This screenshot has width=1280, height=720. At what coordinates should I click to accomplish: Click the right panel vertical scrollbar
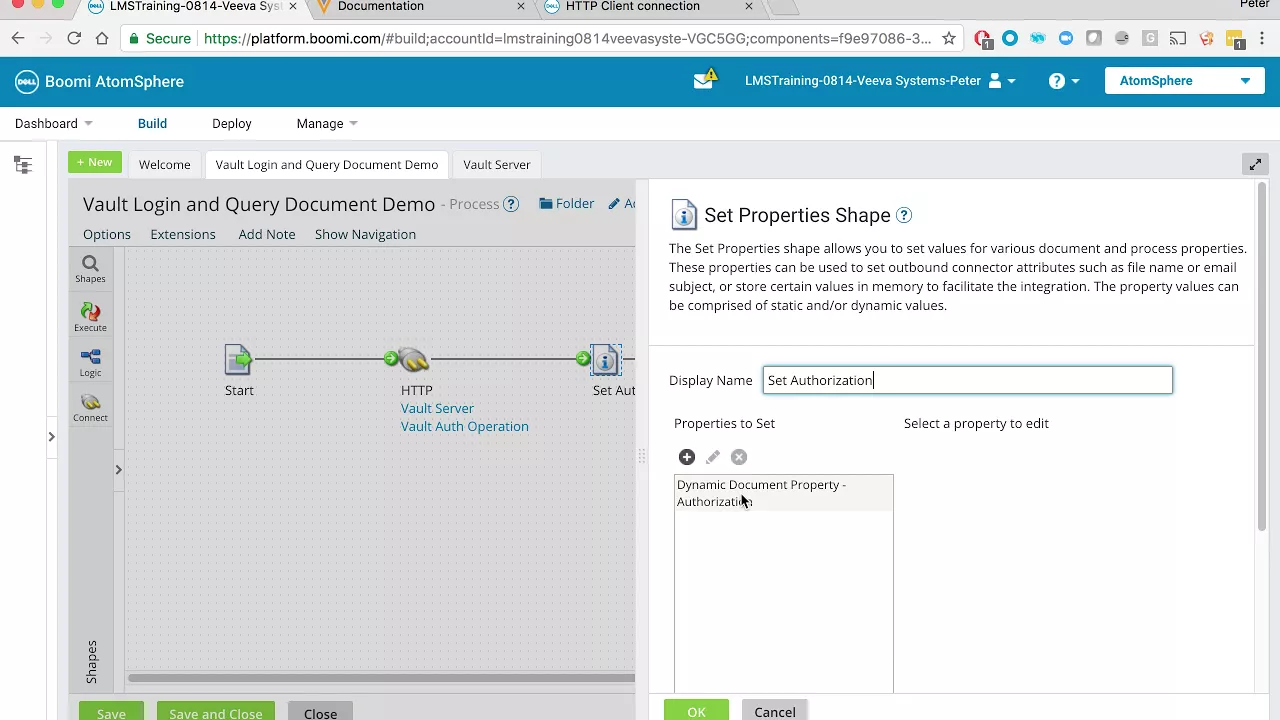click(x=1262, y=355)
